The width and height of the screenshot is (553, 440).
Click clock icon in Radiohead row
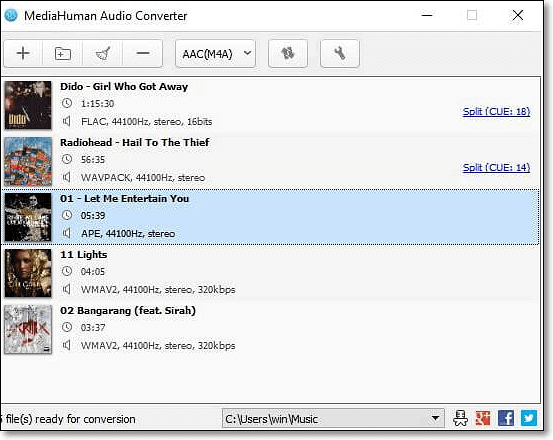67,159
